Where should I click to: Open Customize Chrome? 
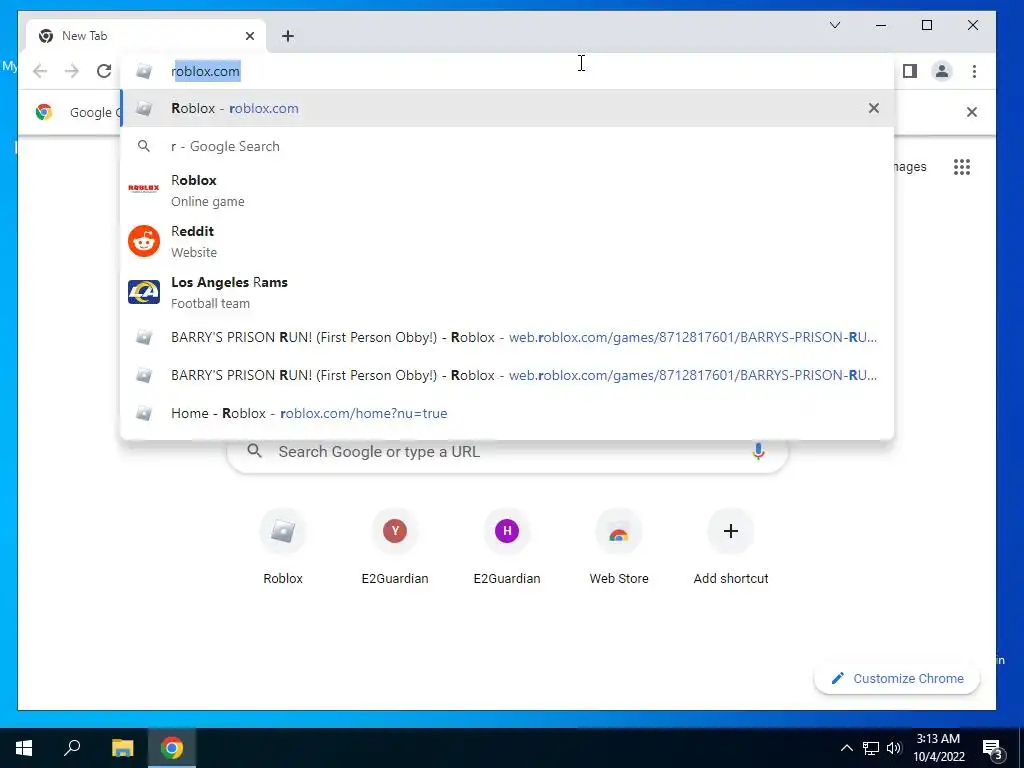point(897,679)
